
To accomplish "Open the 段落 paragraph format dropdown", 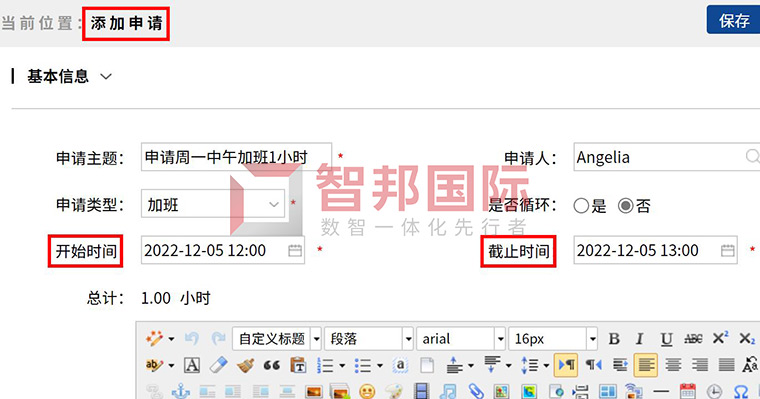I will pyautogui.click(x=369, y=338).
